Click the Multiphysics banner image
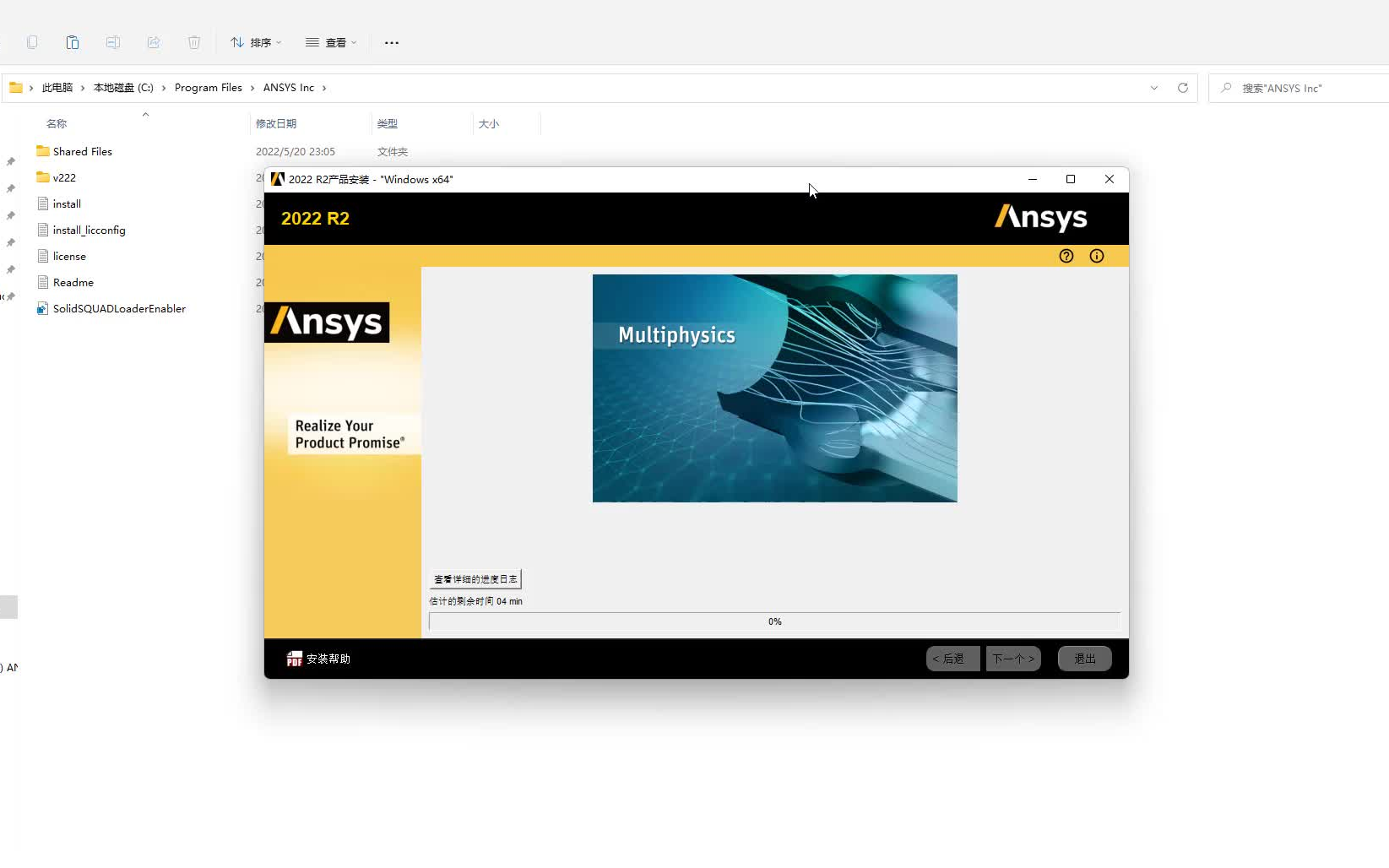 (775, 388)
